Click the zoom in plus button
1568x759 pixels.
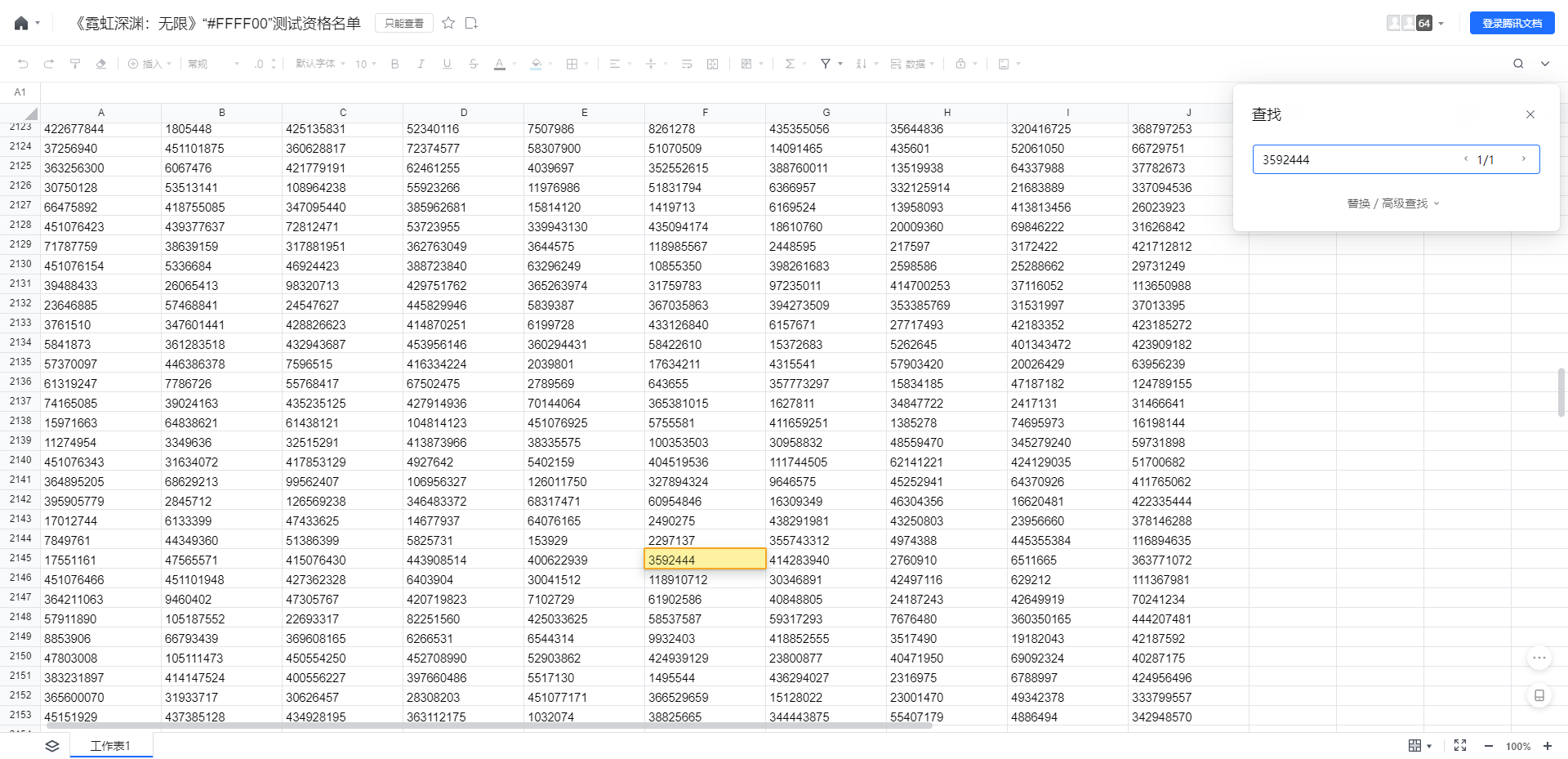pyautogui.click(x=1548, y=746)
